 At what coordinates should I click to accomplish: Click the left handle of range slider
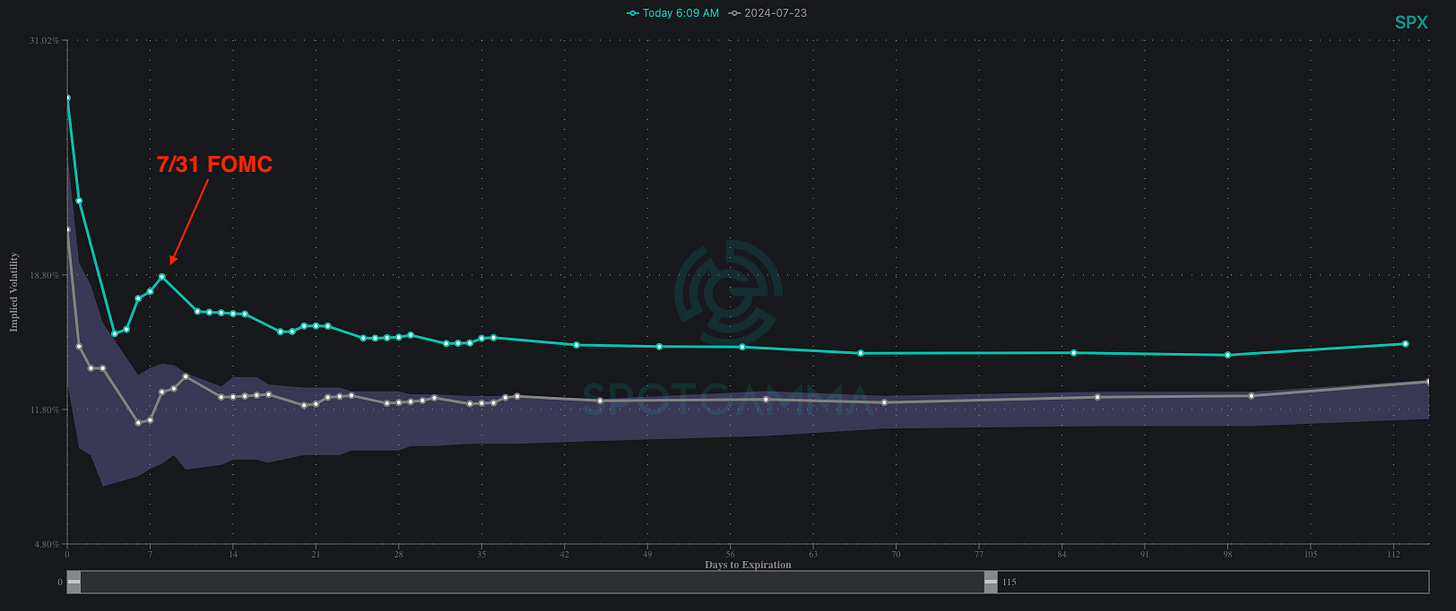coord(74,582)
